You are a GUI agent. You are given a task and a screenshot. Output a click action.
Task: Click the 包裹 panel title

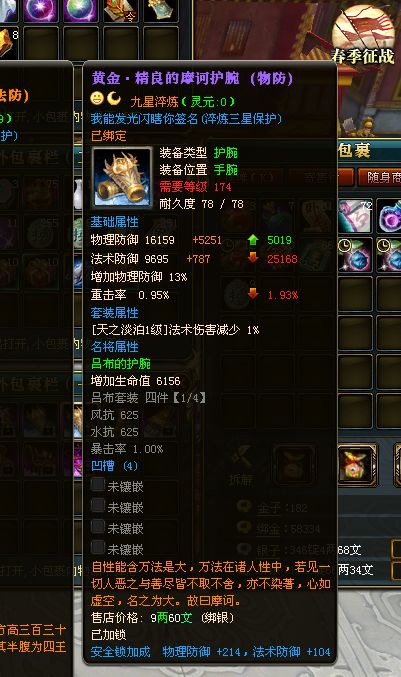click(354, 150)
